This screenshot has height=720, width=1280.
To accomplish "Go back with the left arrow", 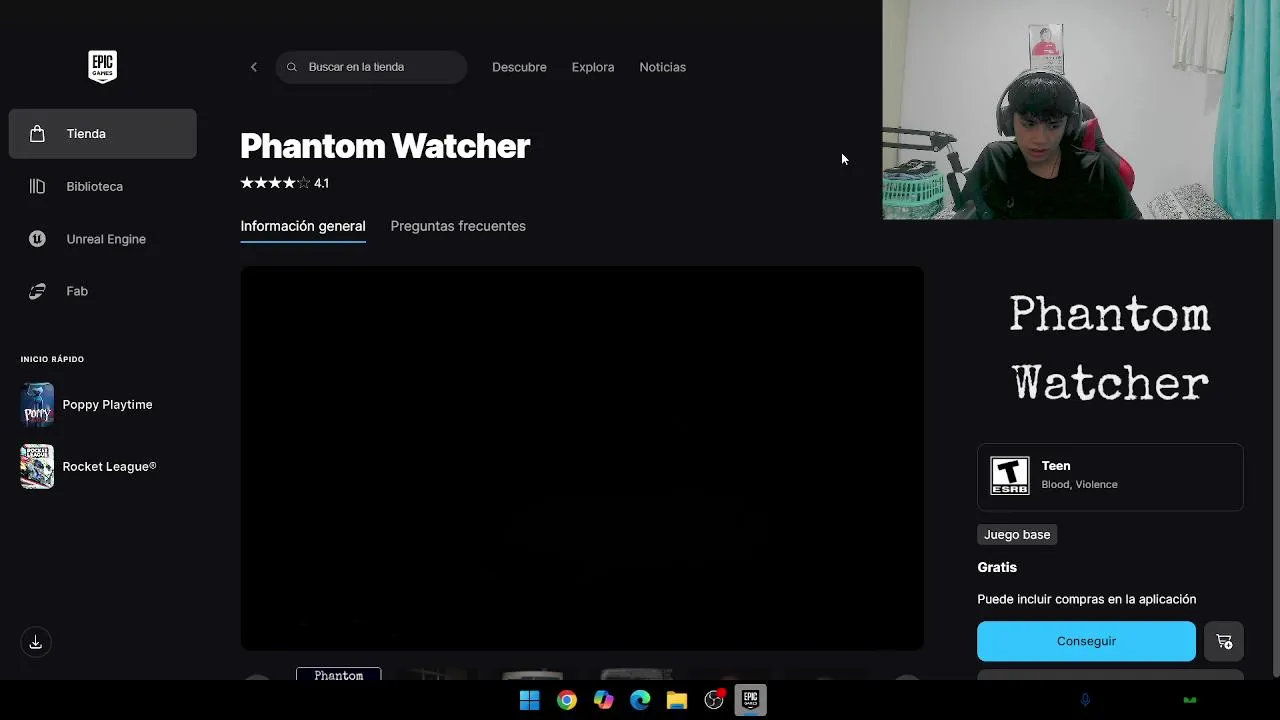I will click(254, 67).
